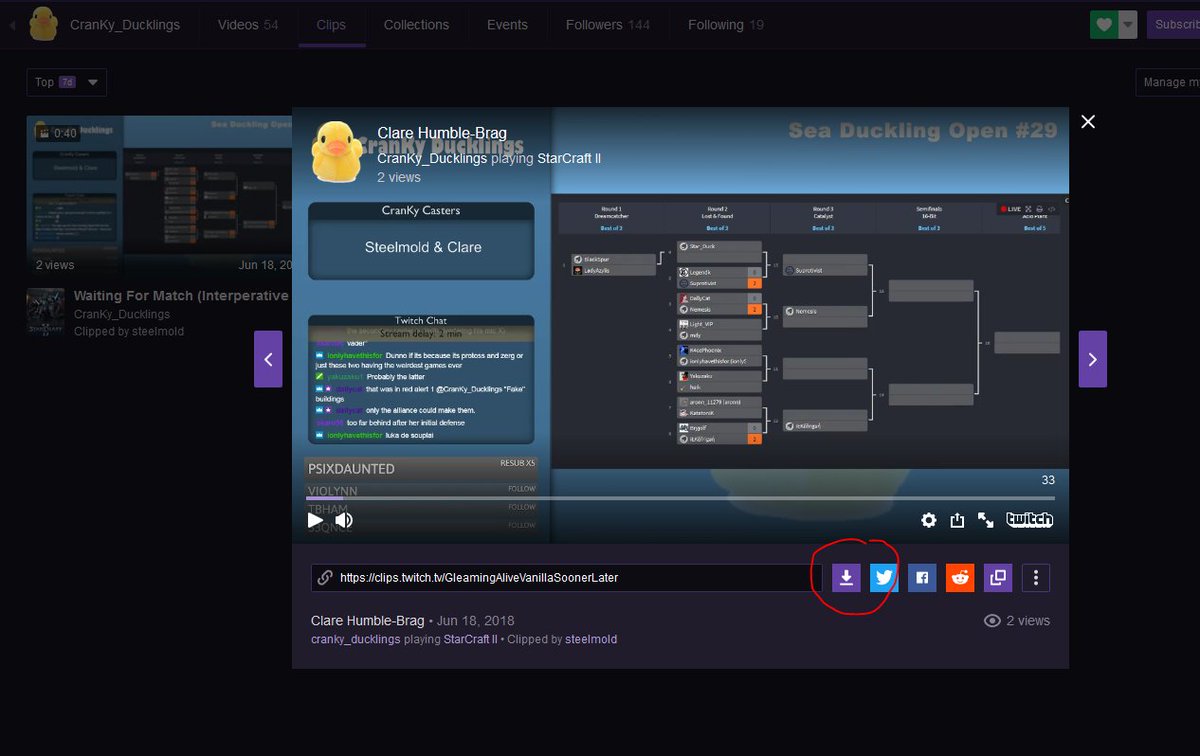Click the duck channel avatar in header
This screenshot has height=756, width=1200.
click(43, 24)
